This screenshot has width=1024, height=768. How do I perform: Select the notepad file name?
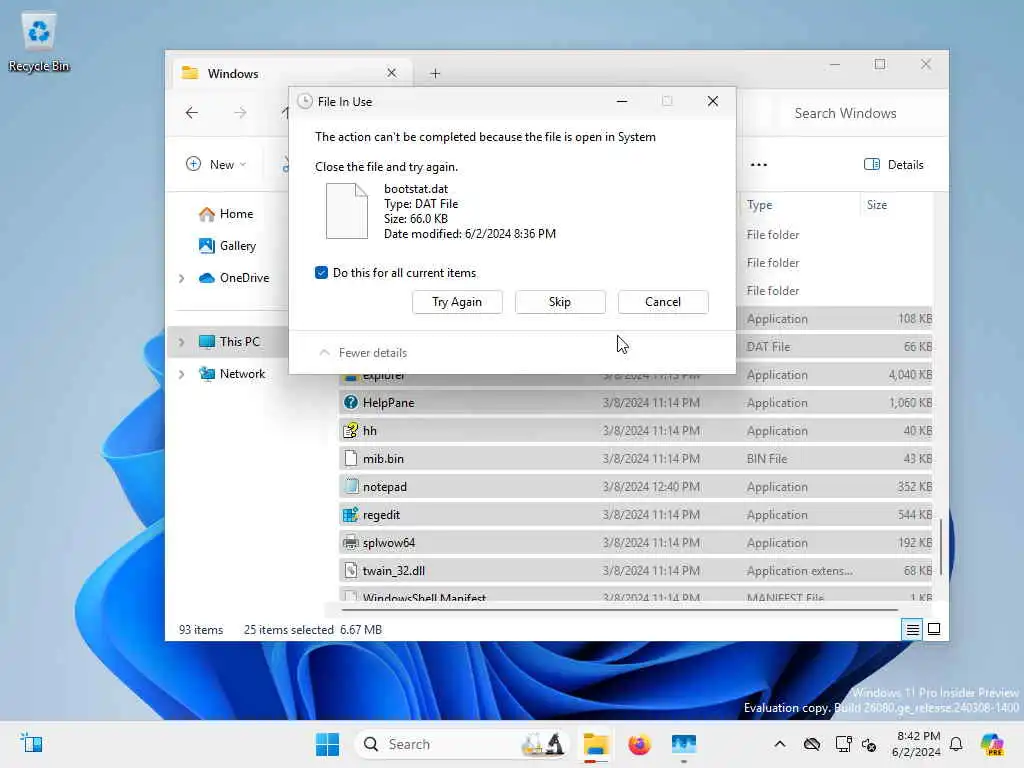click(x=385, y=487)
